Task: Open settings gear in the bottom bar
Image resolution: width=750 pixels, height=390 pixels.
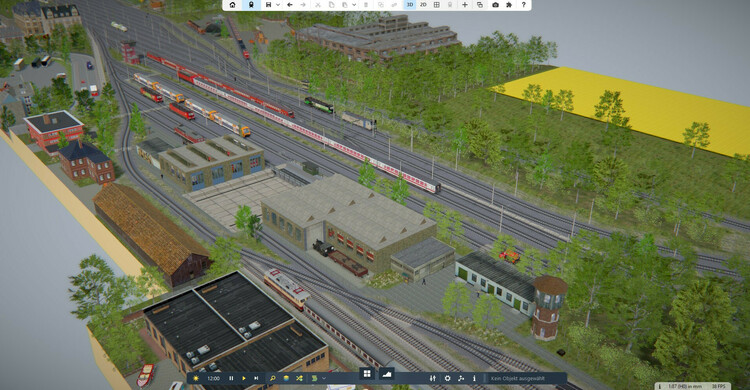Action: (448, 378)
